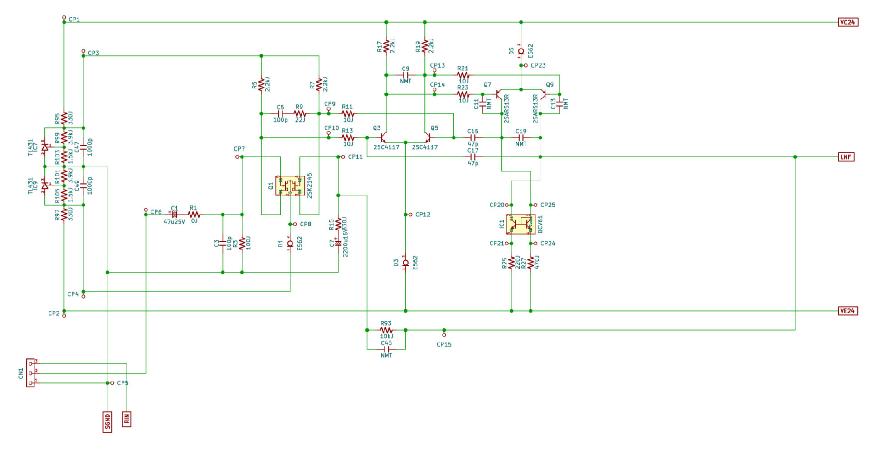Select the CP25 test point label
The height and width of the screenshot is (450, 890).
click(x=548, y=204)
